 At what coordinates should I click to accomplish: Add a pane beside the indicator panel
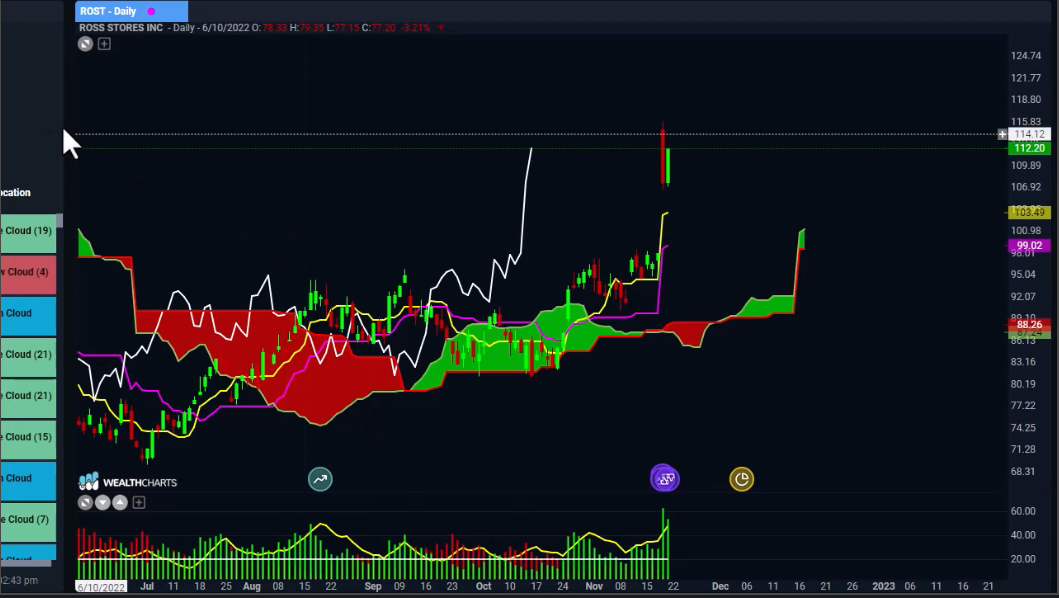(x=139, y=503)
